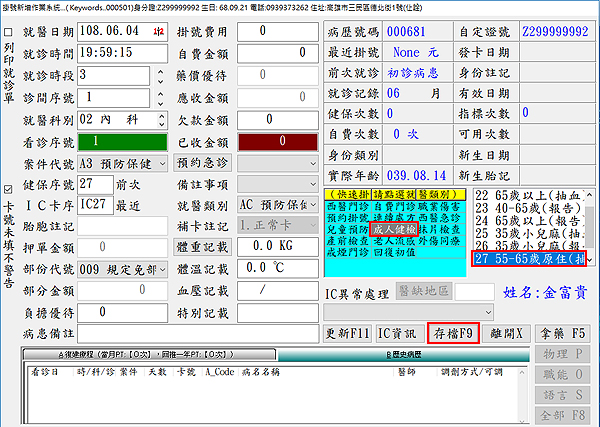The height and width of the screenshot is (427, 600).
Task: Click the 預約急診 button
Action: (202, 162)
